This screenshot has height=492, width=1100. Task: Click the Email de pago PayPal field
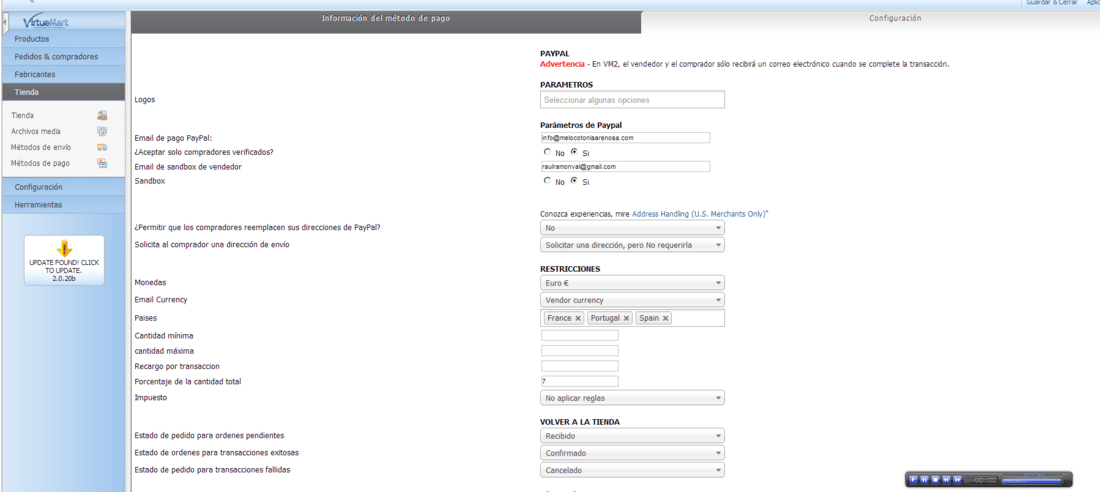[626, 138]
